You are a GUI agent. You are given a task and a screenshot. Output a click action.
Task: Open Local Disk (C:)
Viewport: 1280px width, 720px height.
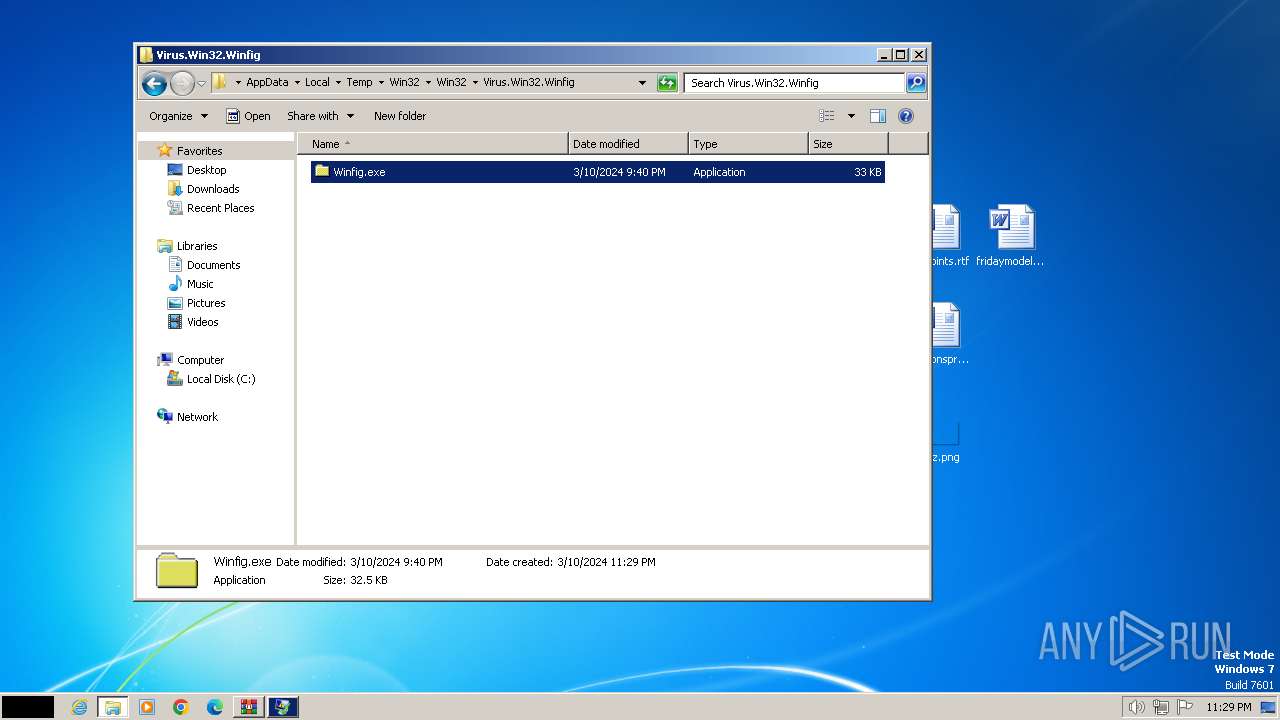pyautogui.click(x=221, y=379)
